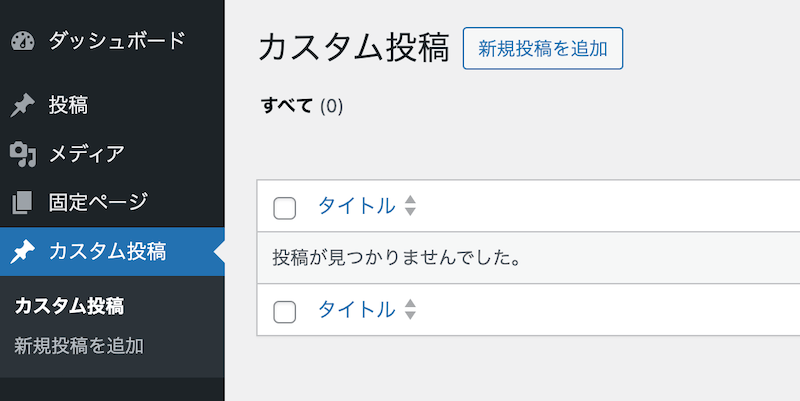This screenshot has height=401, width=800.
Task: Click sort arrows next to top タイトル header
Action: (409, 207)
